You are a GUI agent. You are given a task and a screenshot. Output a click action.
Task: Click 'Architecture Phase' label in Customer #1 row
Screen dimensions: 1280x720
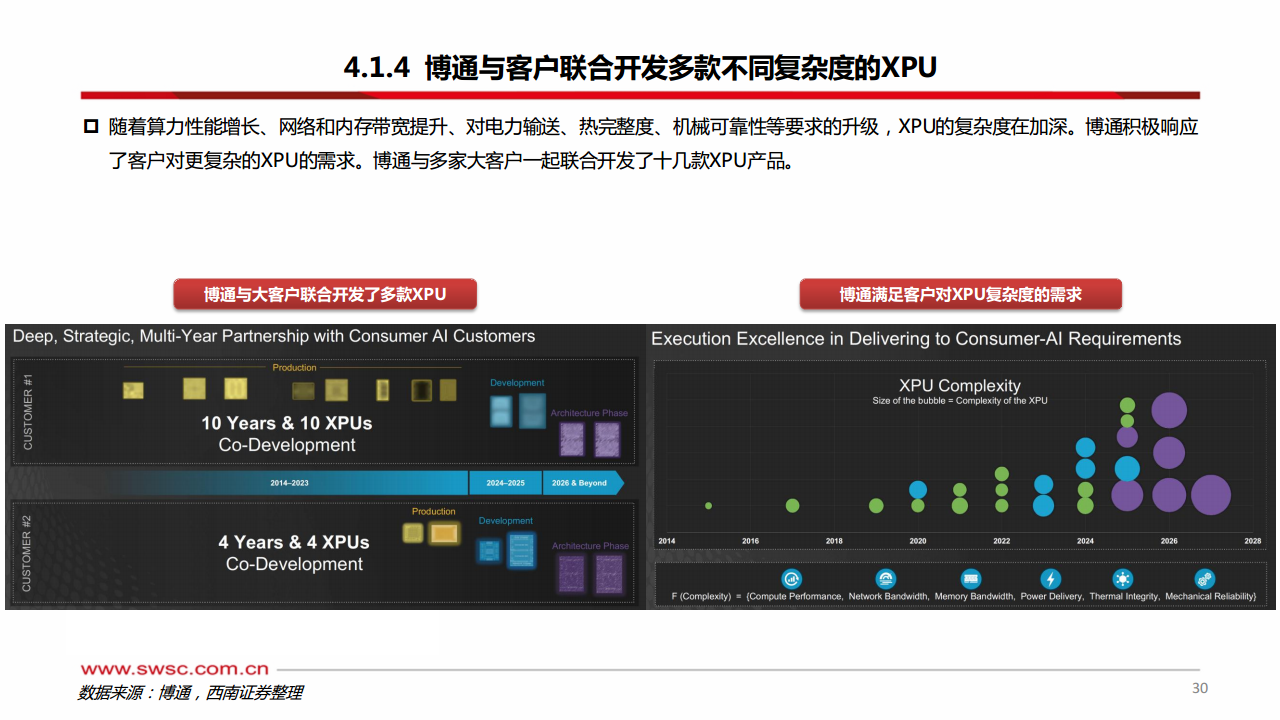[589, 413]
